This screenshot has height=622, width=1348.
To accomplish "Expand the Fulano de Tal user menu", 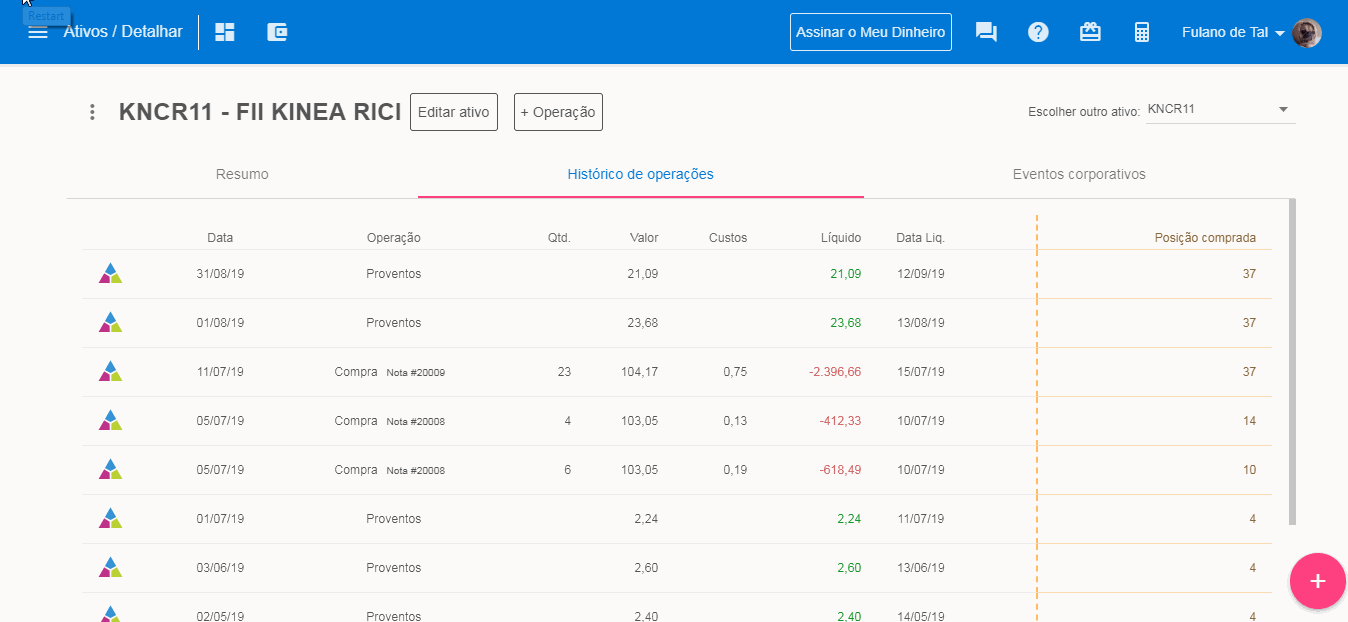I will click(x=1233, y=32).
